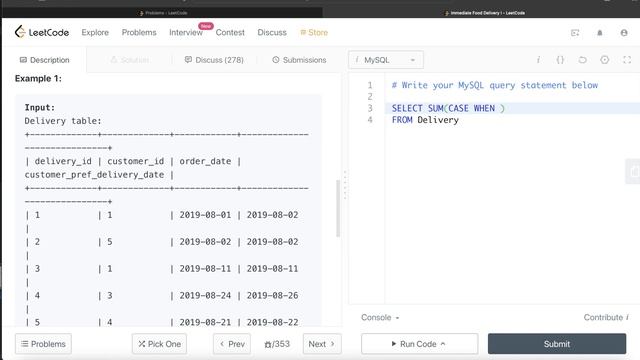Switch to the Problems - LeetCode browser tab
Image resolution: width=640 pixels, height=360 pixels.
(163, 13)
